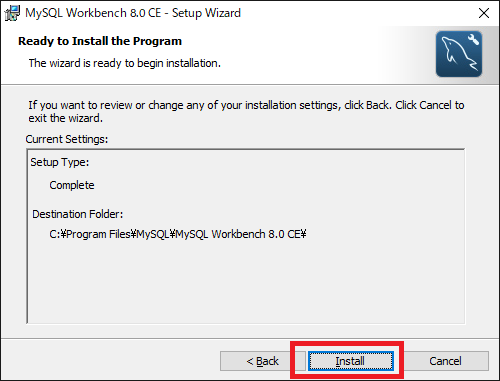This screenshot has height=381, width=500.
Task: Click the Destination Folder label
Action: 77,214
